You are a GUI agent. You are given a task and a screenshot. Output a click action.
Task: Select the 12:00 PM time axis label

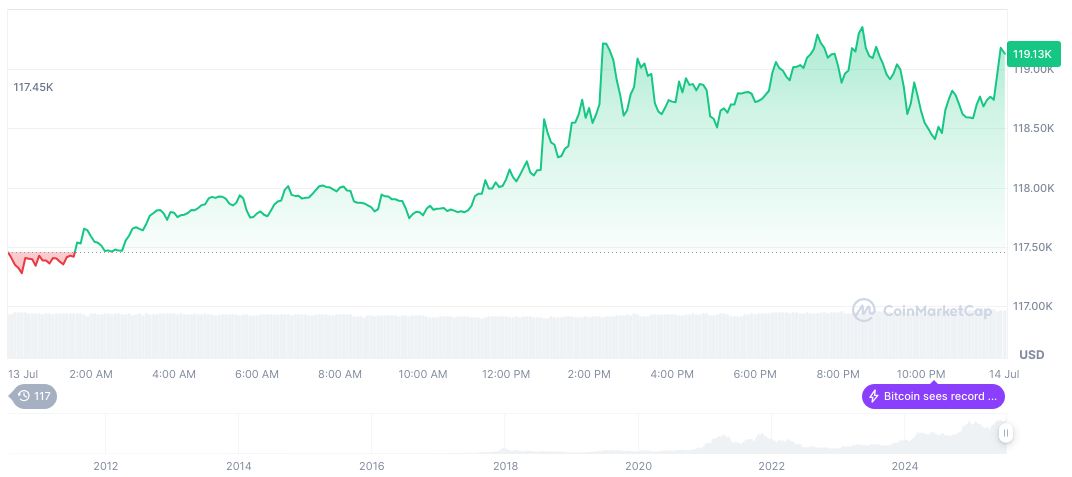pyautogui.click(x=506, y=374)
